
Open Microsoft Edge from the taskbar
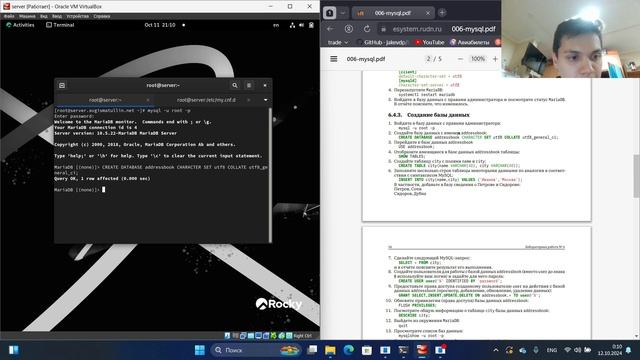pos(349,350)
